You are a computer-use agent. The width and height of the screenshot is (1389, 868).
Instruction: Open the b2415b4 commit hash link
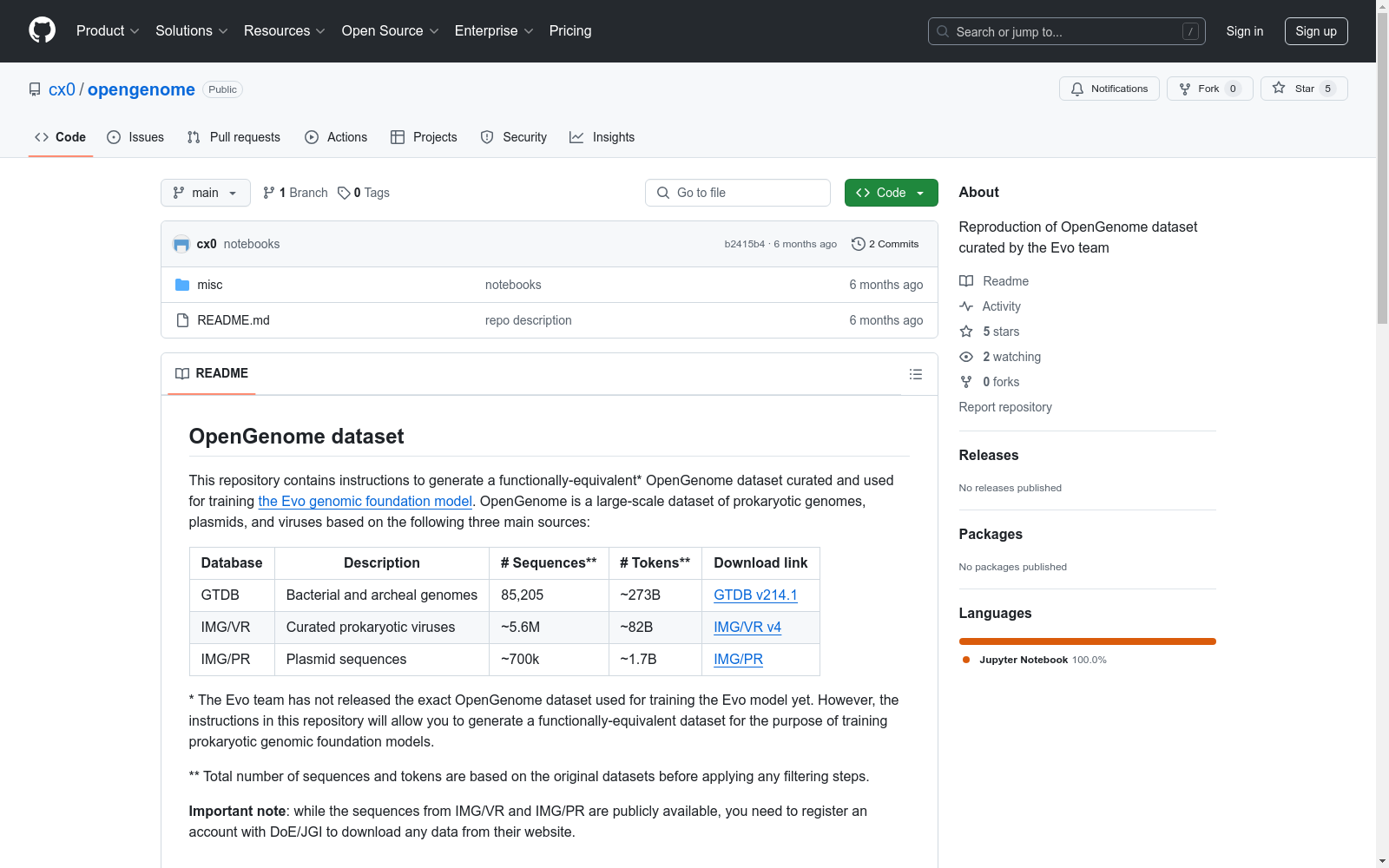(x=745, y=244)
